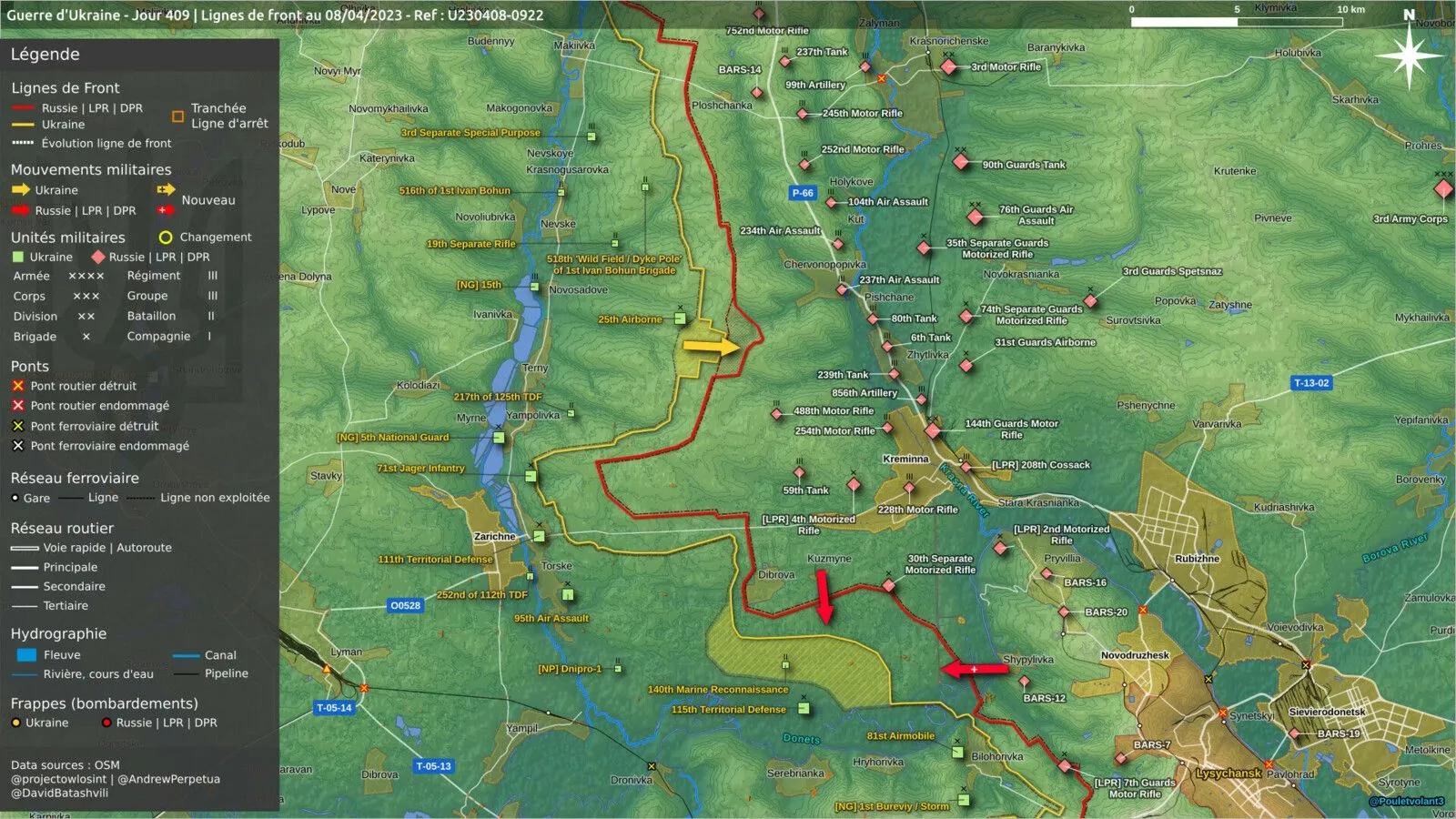The width and height of the screenshot is (1456, 819).
Task: Click the Ukraine strike dot under Frappes
Action: pos(15,723)
